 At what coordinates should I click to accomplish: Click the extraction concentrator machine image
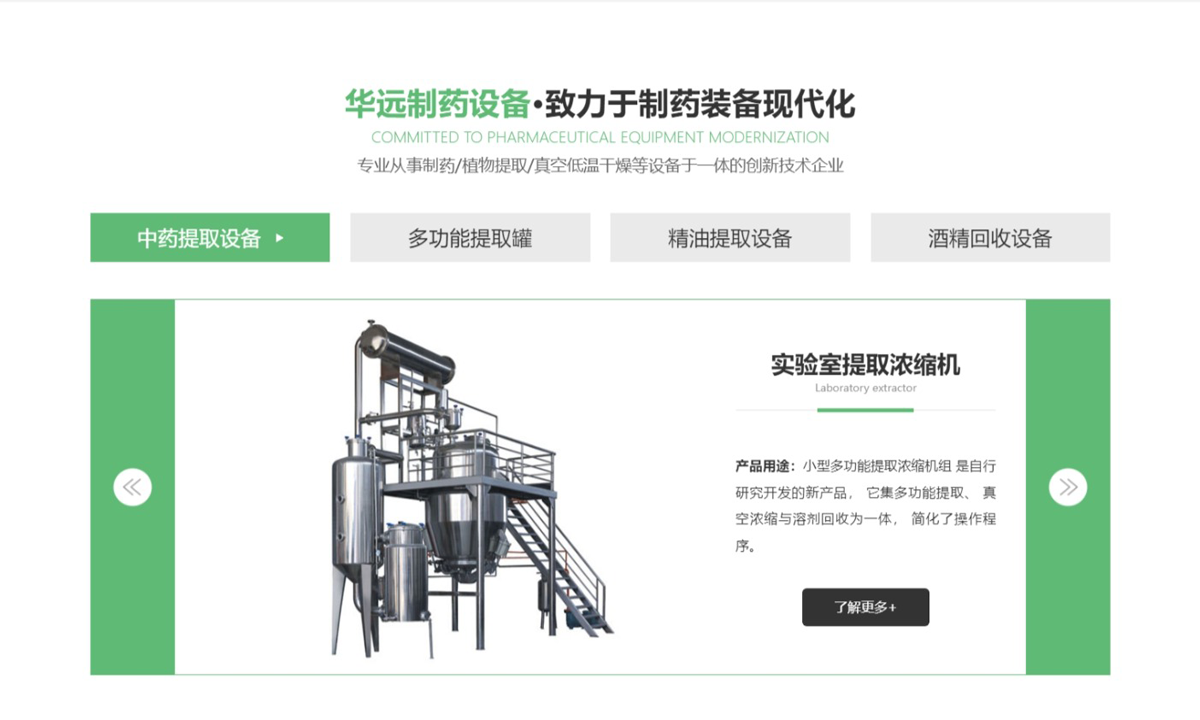pos(472,488)
